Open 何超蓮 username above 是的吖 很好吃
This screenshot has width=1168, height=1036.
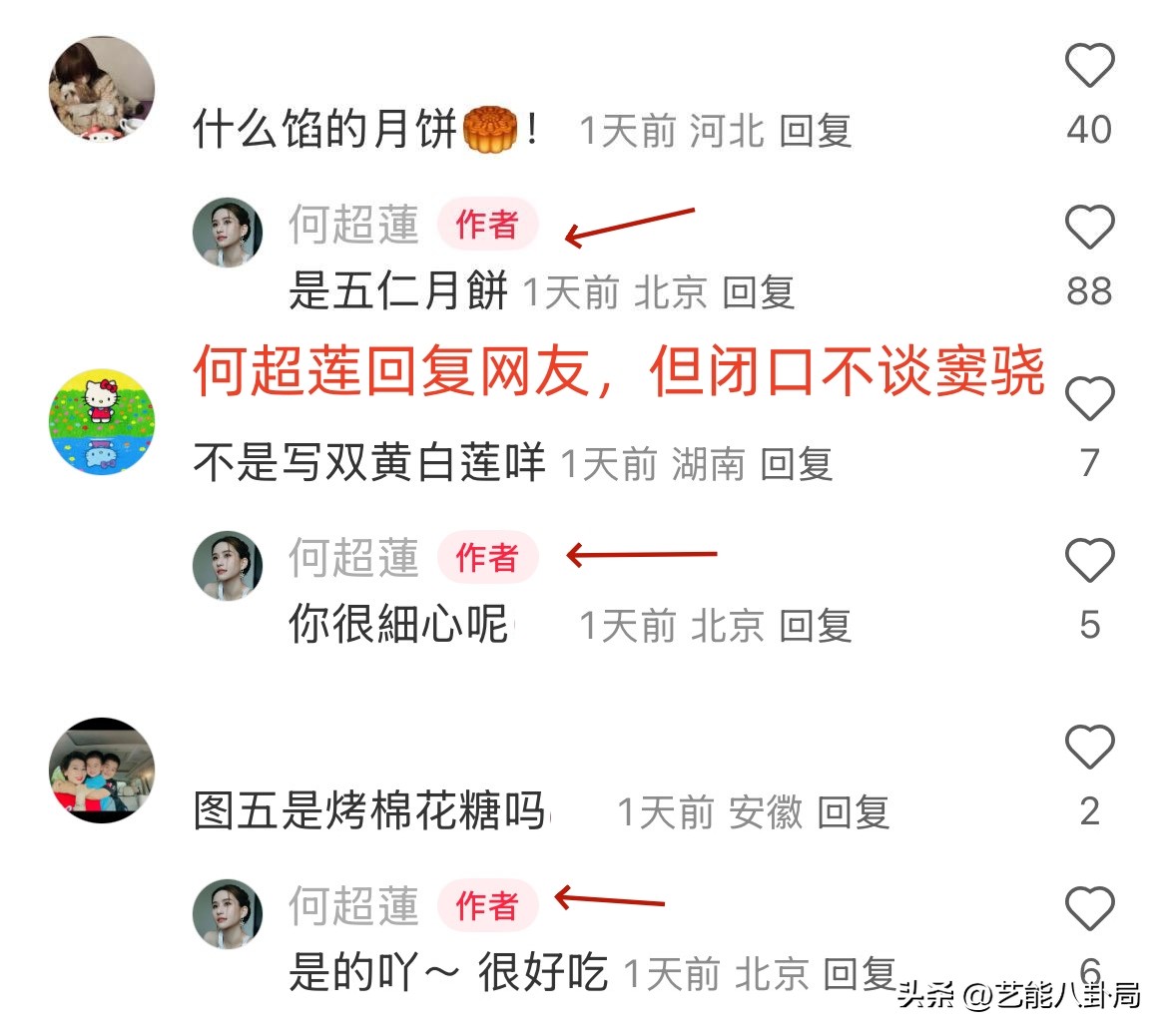click(x=353, y=905)
